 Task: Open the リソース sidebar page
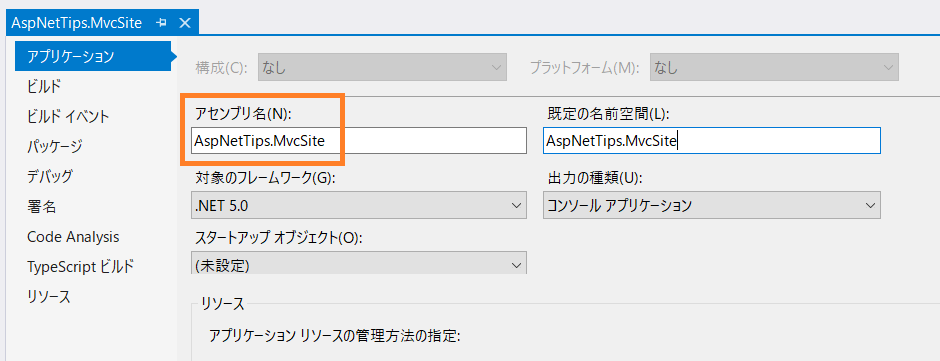click(x=49, y=297)
